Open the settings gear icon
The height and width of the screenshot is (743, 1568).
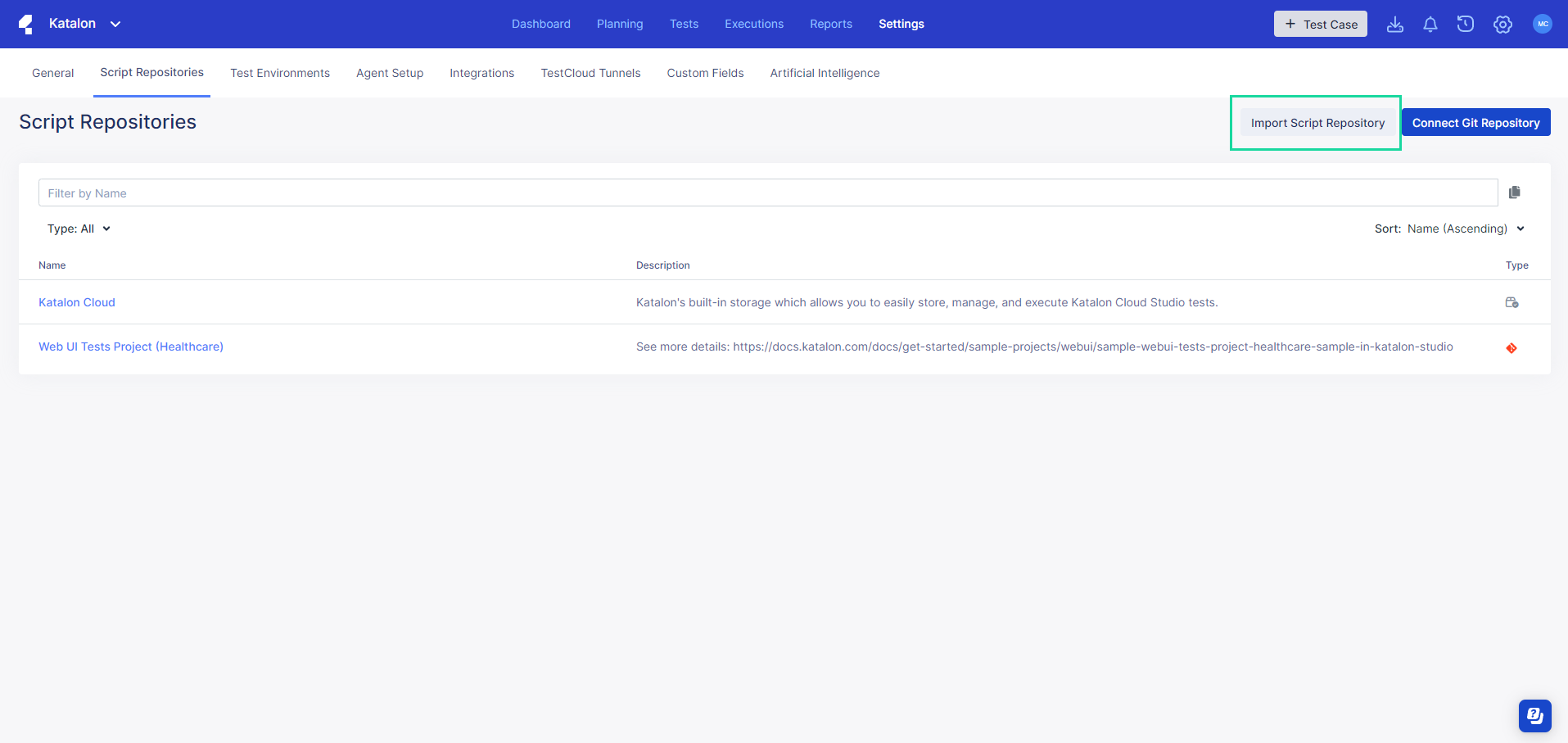tap(1502, 24)
